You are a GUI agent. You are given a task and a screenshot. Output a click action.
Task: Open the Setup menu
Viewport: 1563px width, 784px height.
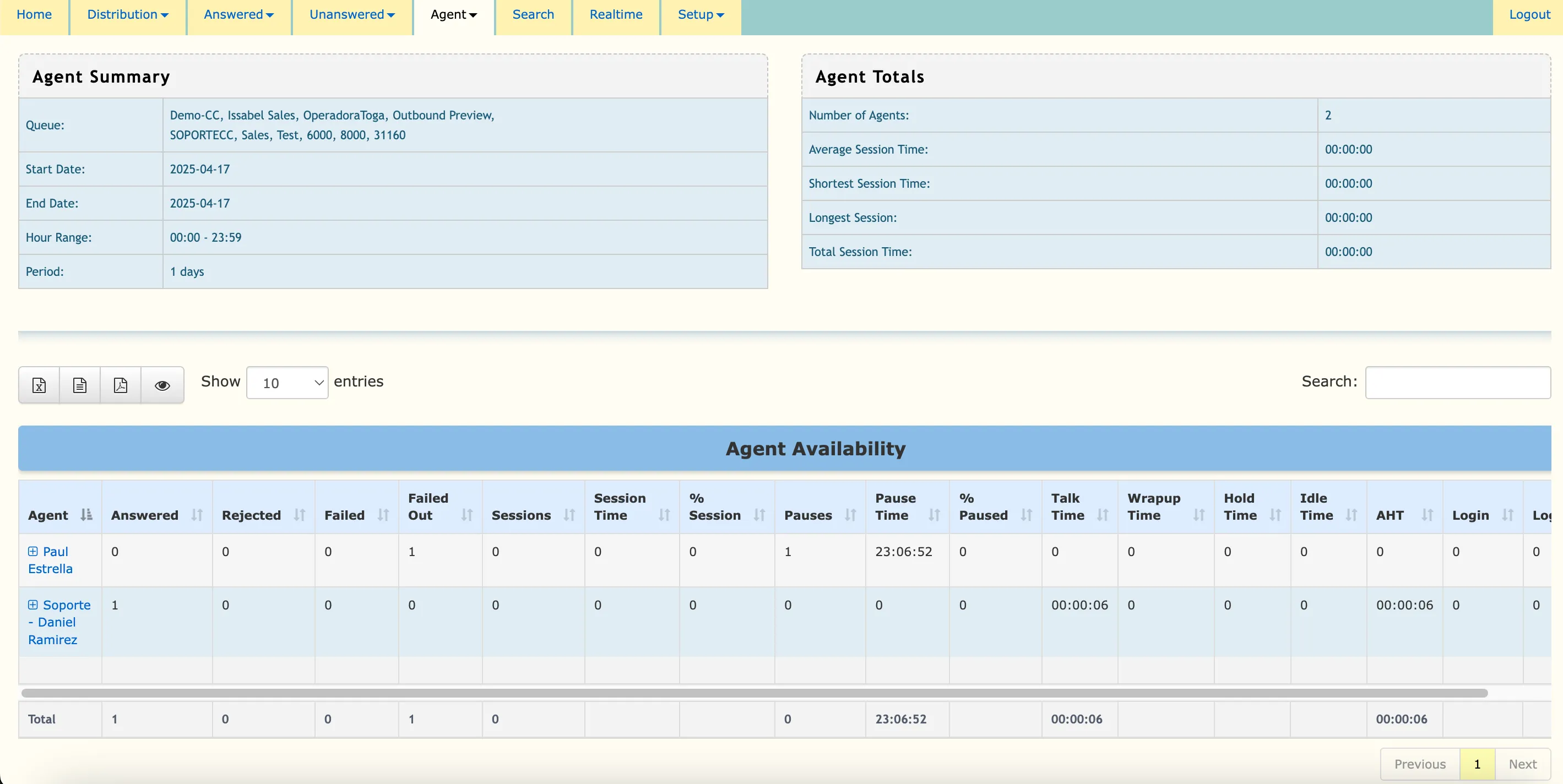700,14
